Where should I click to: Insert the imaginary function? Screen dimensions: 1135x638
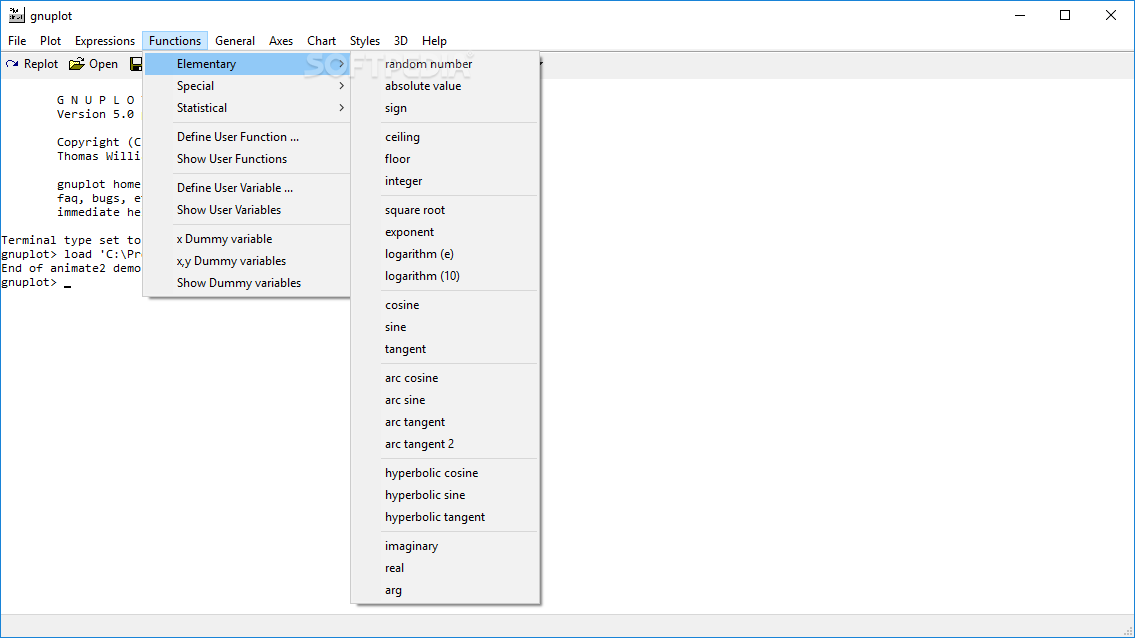click(445, 546)
